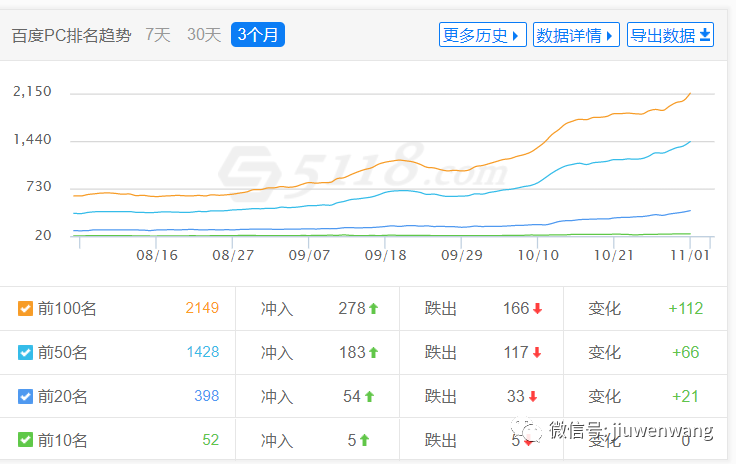Click the green up arrow next to 54
736x464 pixels.
pos(369,396)
